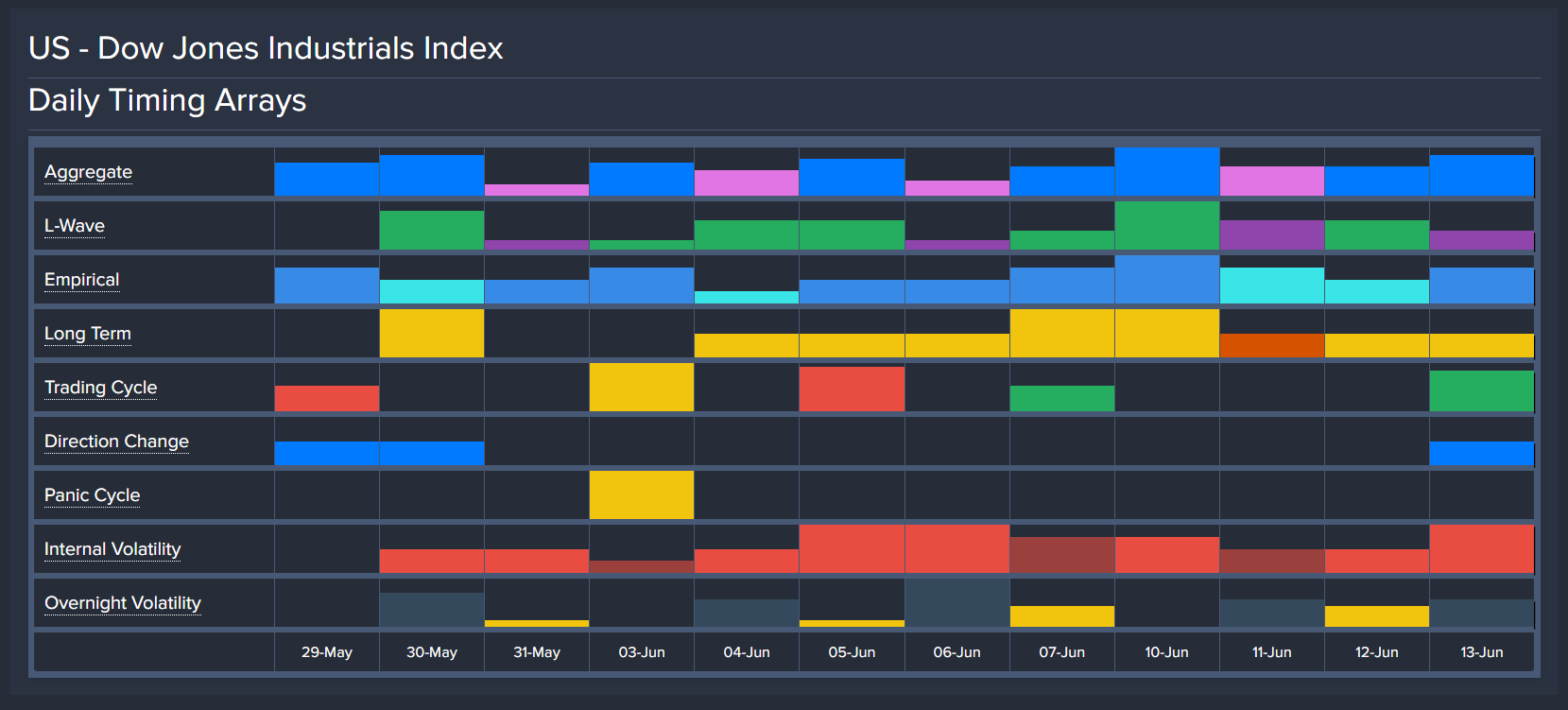Select the Overnight Volatility link

pos(123,603)
